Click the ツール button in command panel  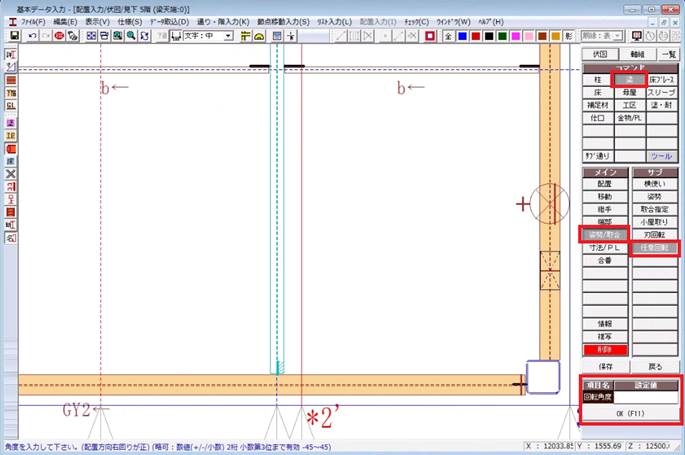point(662,156)
